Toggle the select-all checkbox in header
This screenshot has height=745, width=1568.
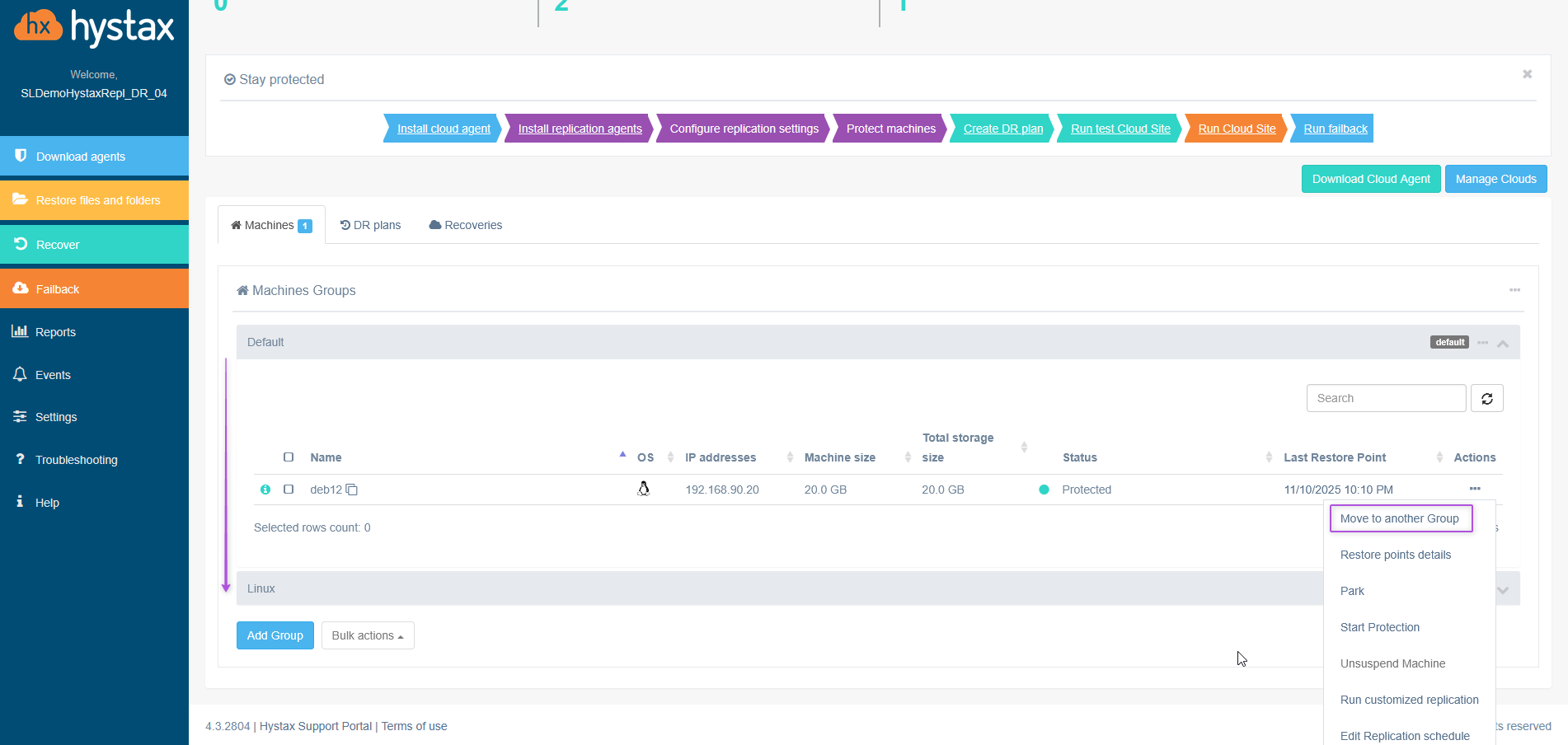(289, 457)
